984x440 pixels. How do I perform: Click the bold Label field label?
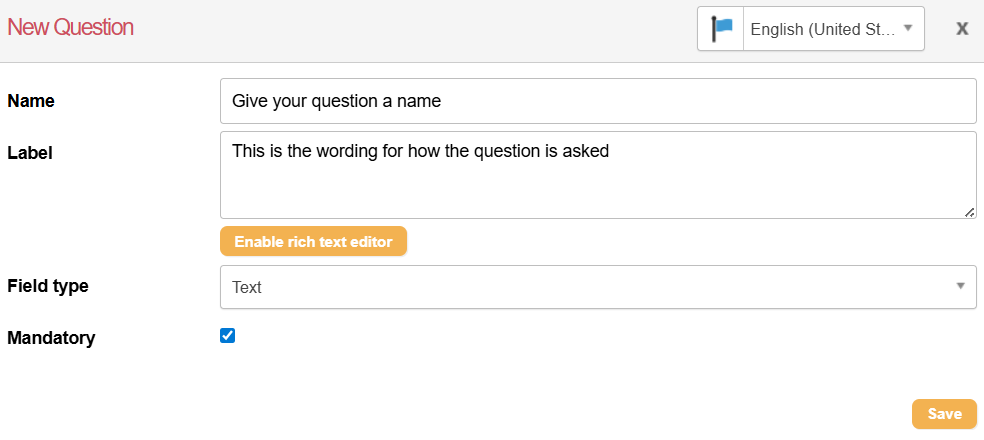(30, 153)
